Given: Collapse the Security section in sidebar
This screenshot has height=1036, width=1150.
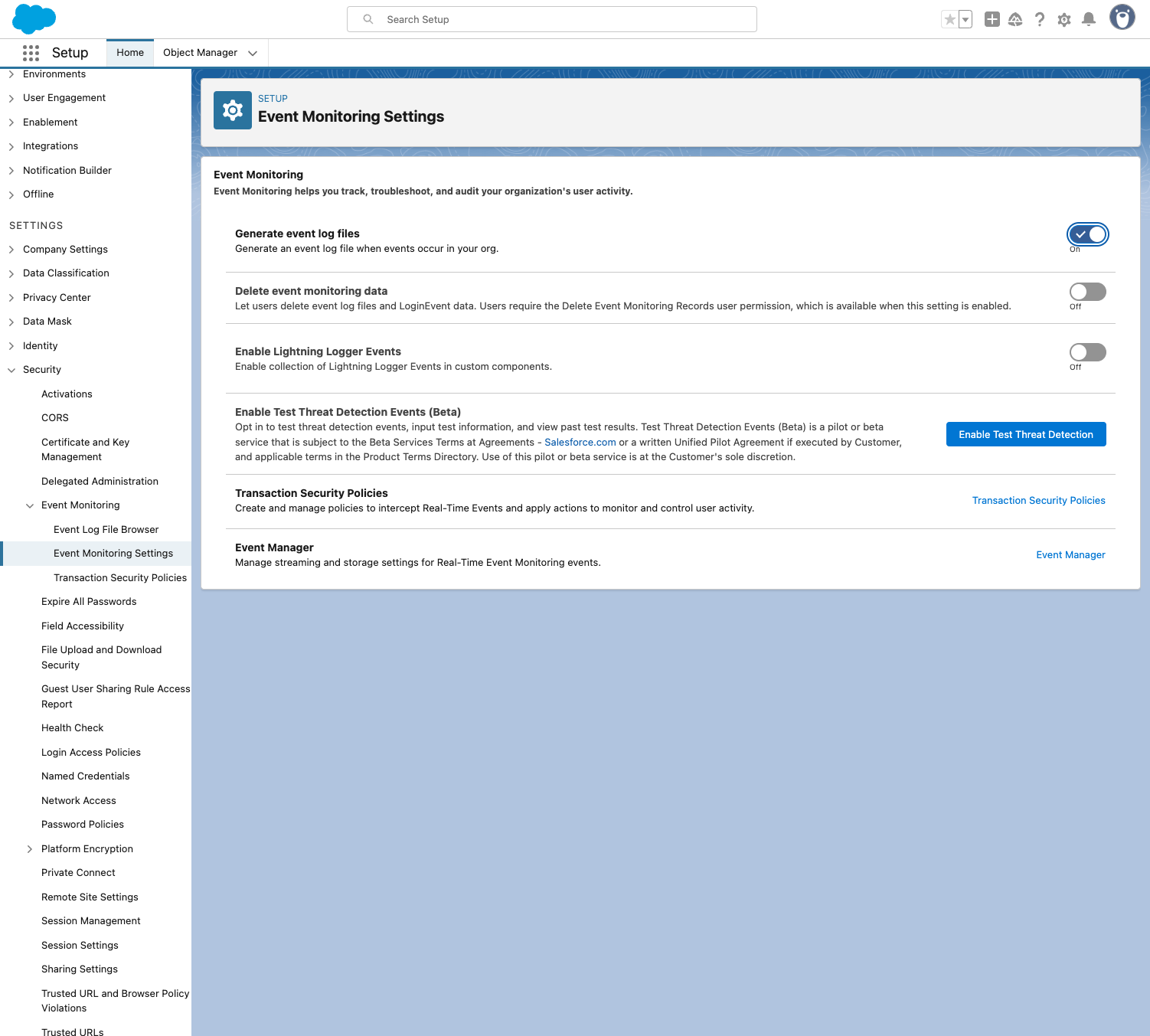Looking at the screenshot, I should (11, 370).
